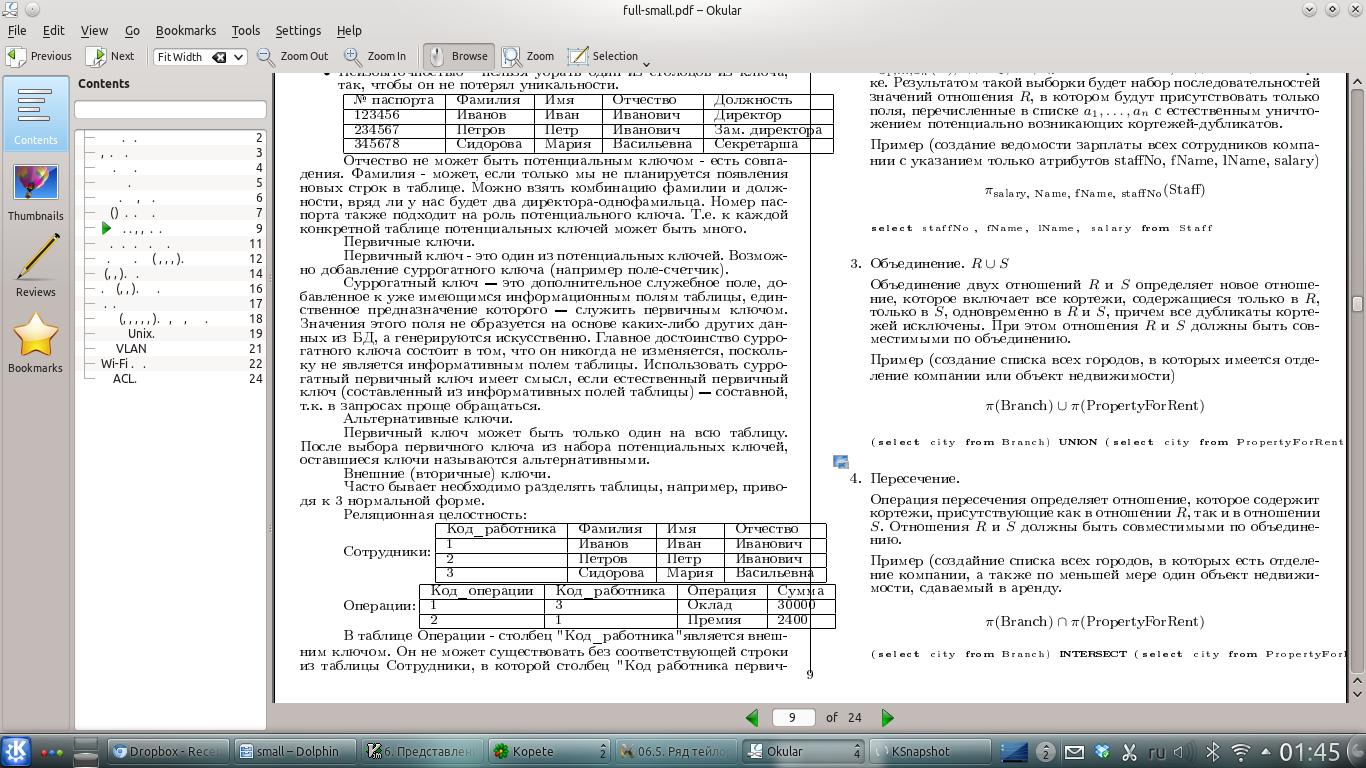The image size is (1366, 768).
Task: Click the window menu icon in title bar
Action: coord(10,9)
